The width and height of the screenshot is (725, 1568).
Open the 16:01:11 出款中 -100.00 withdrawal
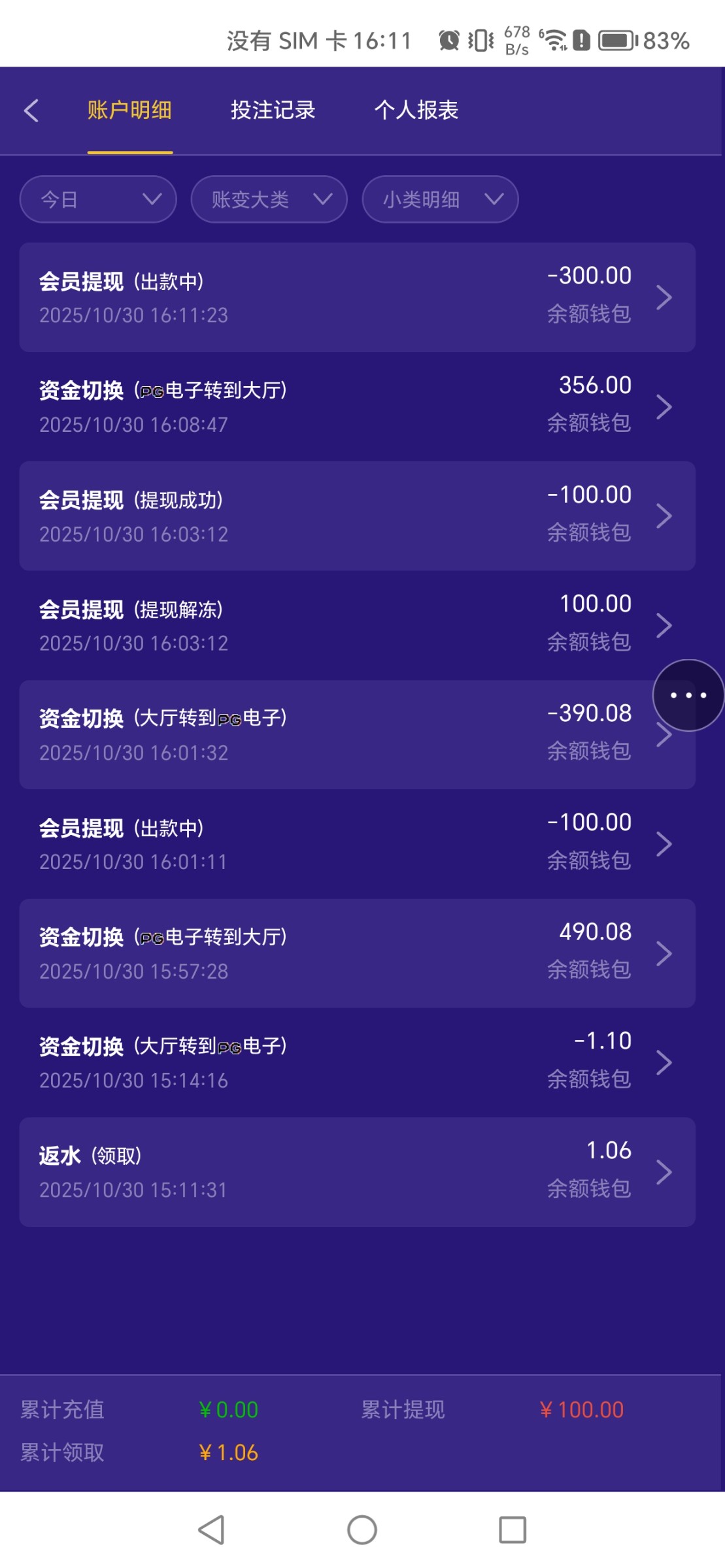pos(357,844)
